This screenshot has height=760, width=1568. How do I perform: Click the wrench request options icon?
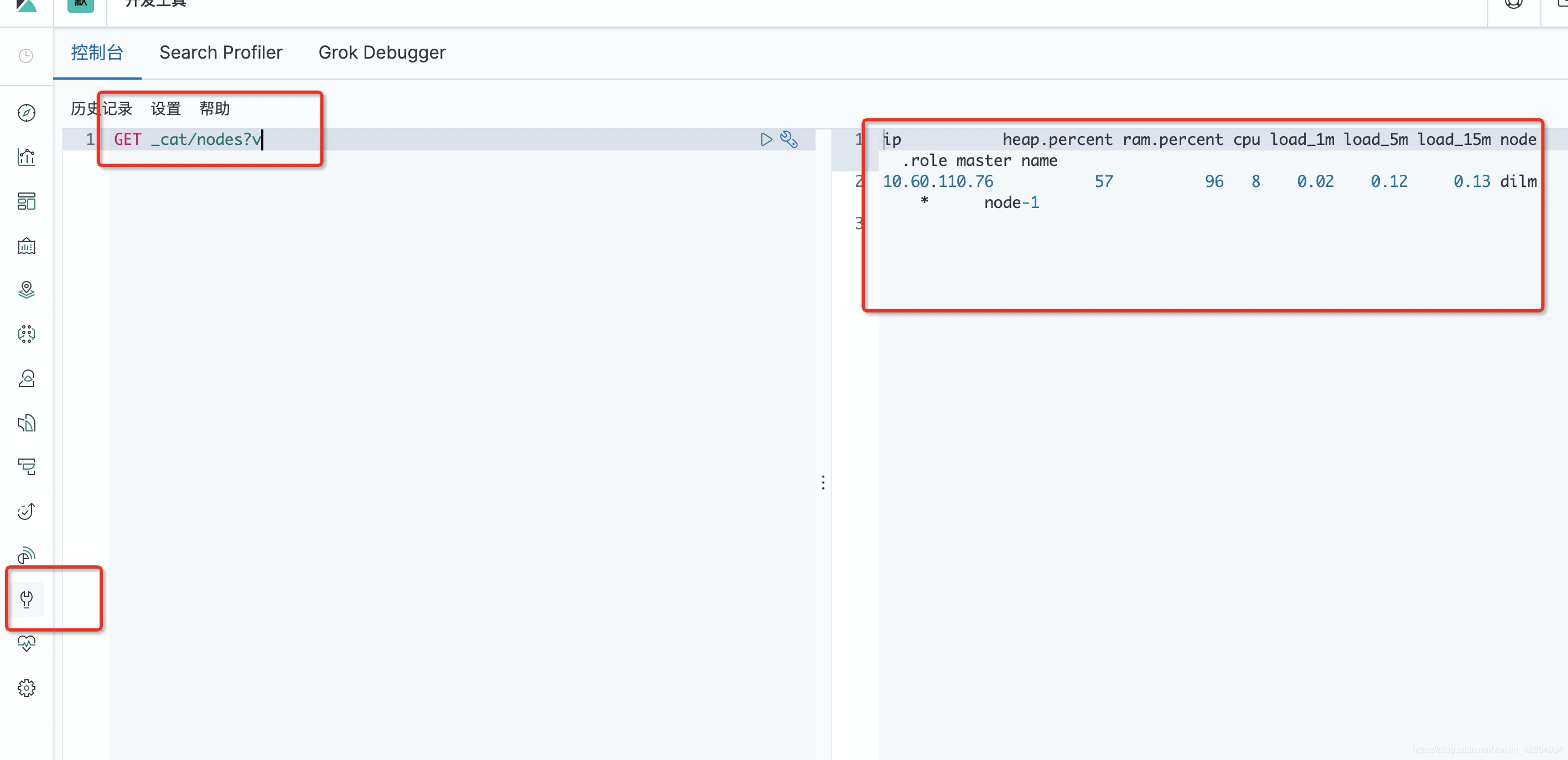[789, 139]
